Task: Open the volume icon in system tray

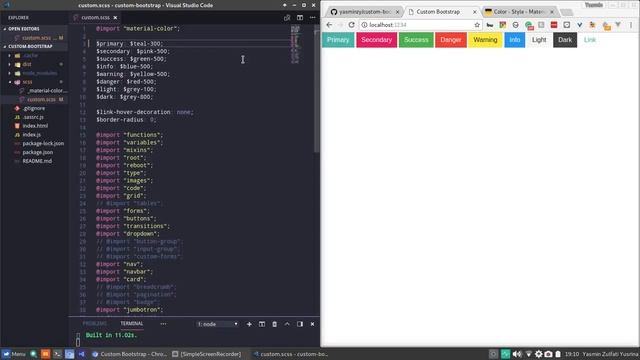Action: 517,354
